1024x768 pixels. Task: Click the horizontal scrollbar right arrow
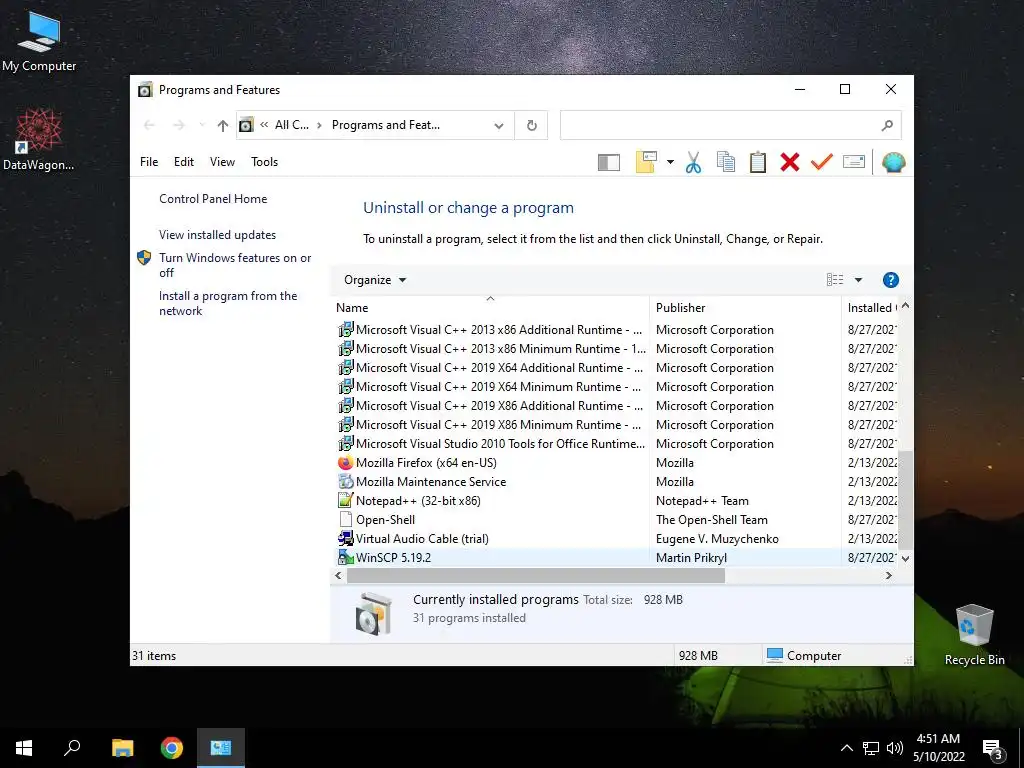[x=888, y=575]
